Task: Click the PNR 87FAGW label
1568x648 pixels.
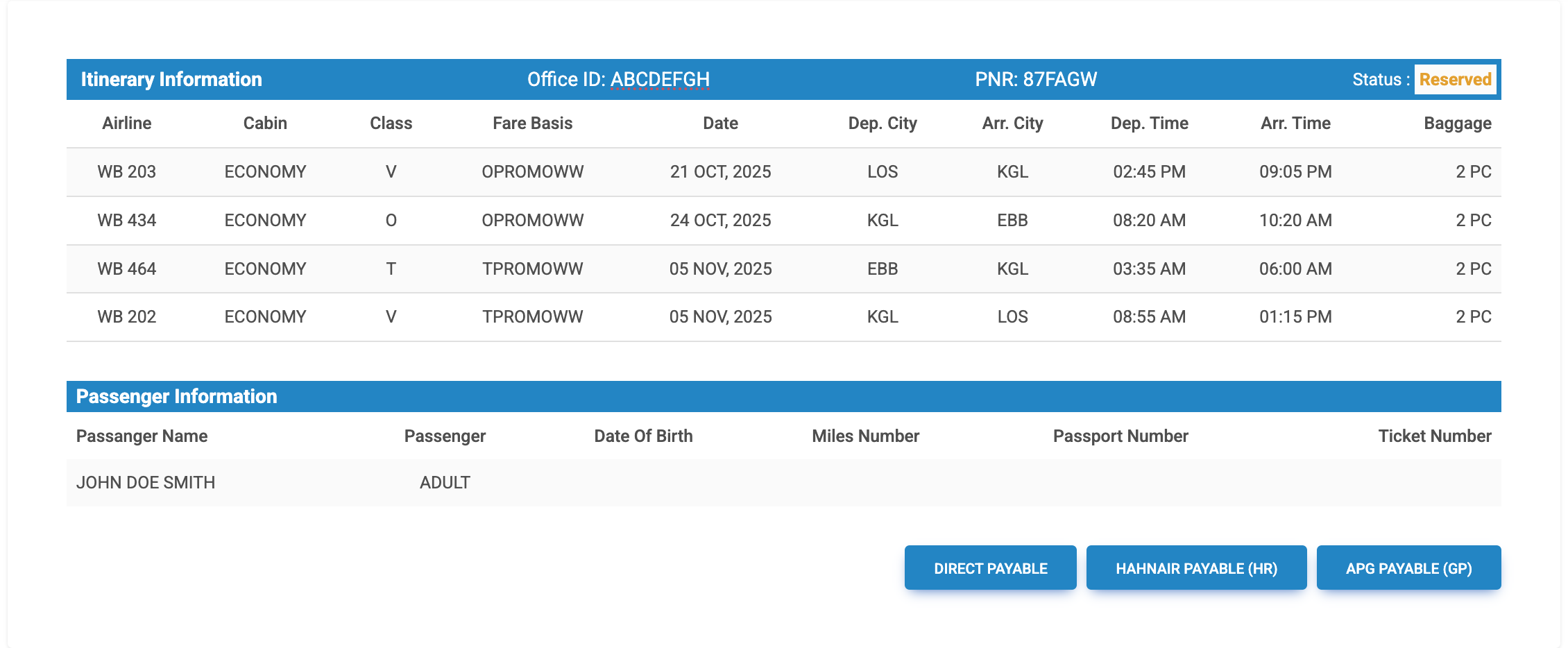Action: [x=1035, y=80]
